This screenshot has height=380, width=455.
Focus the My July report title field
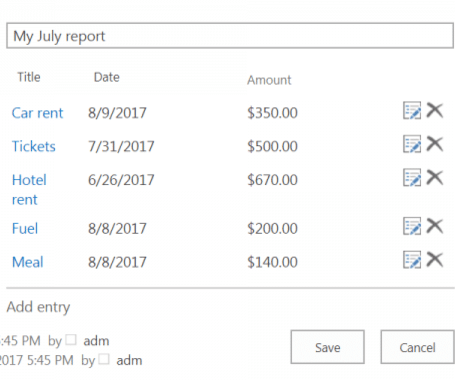point(230,36)
